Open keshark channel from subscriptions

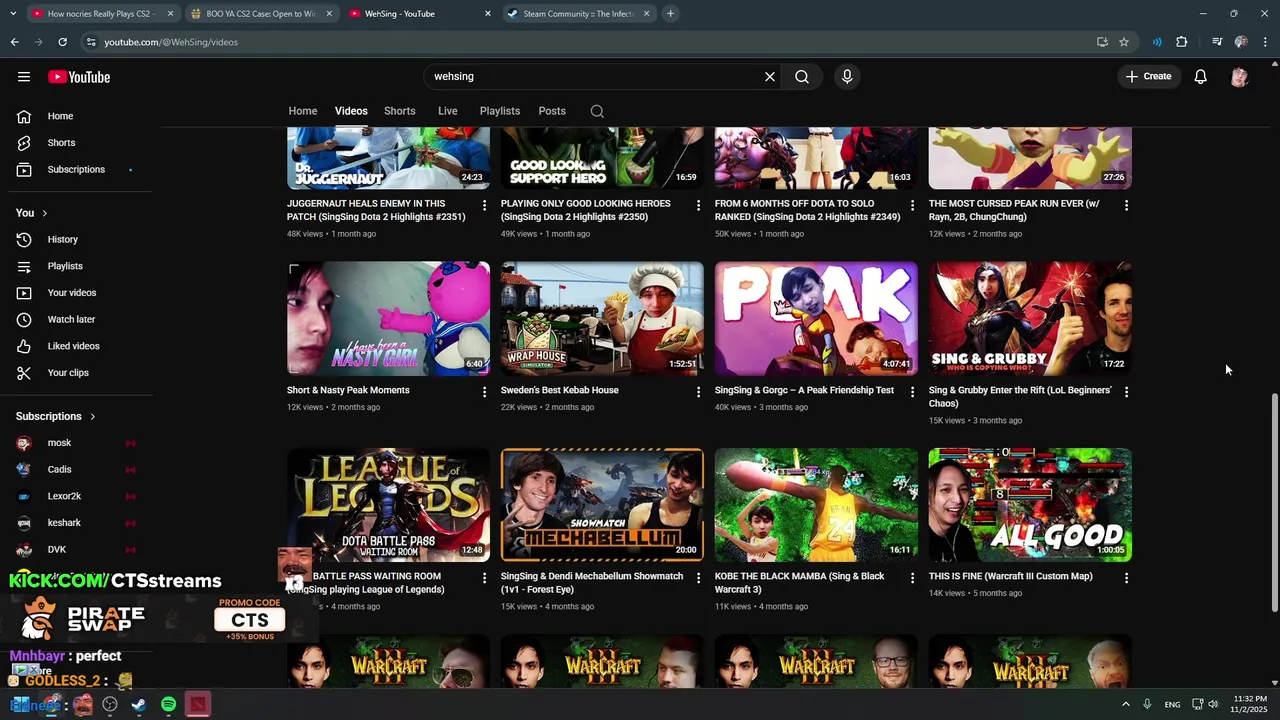64,523
